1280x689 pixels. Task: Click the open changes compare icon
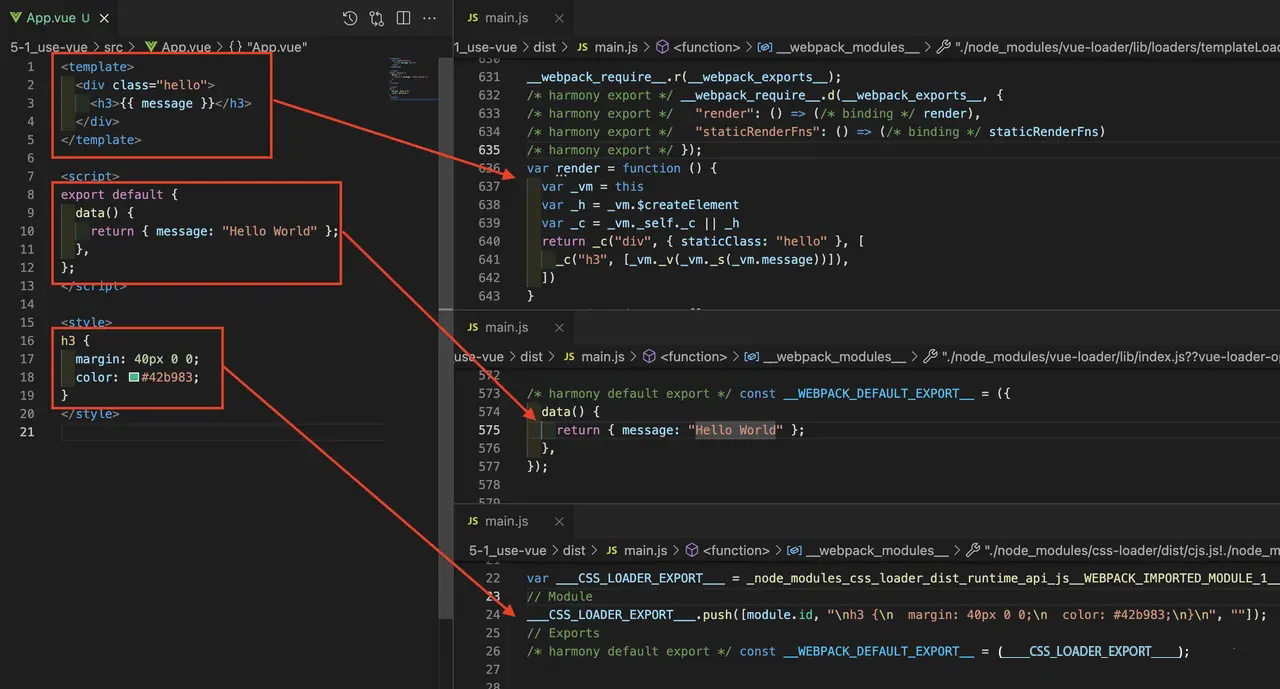tap(376, 18)
